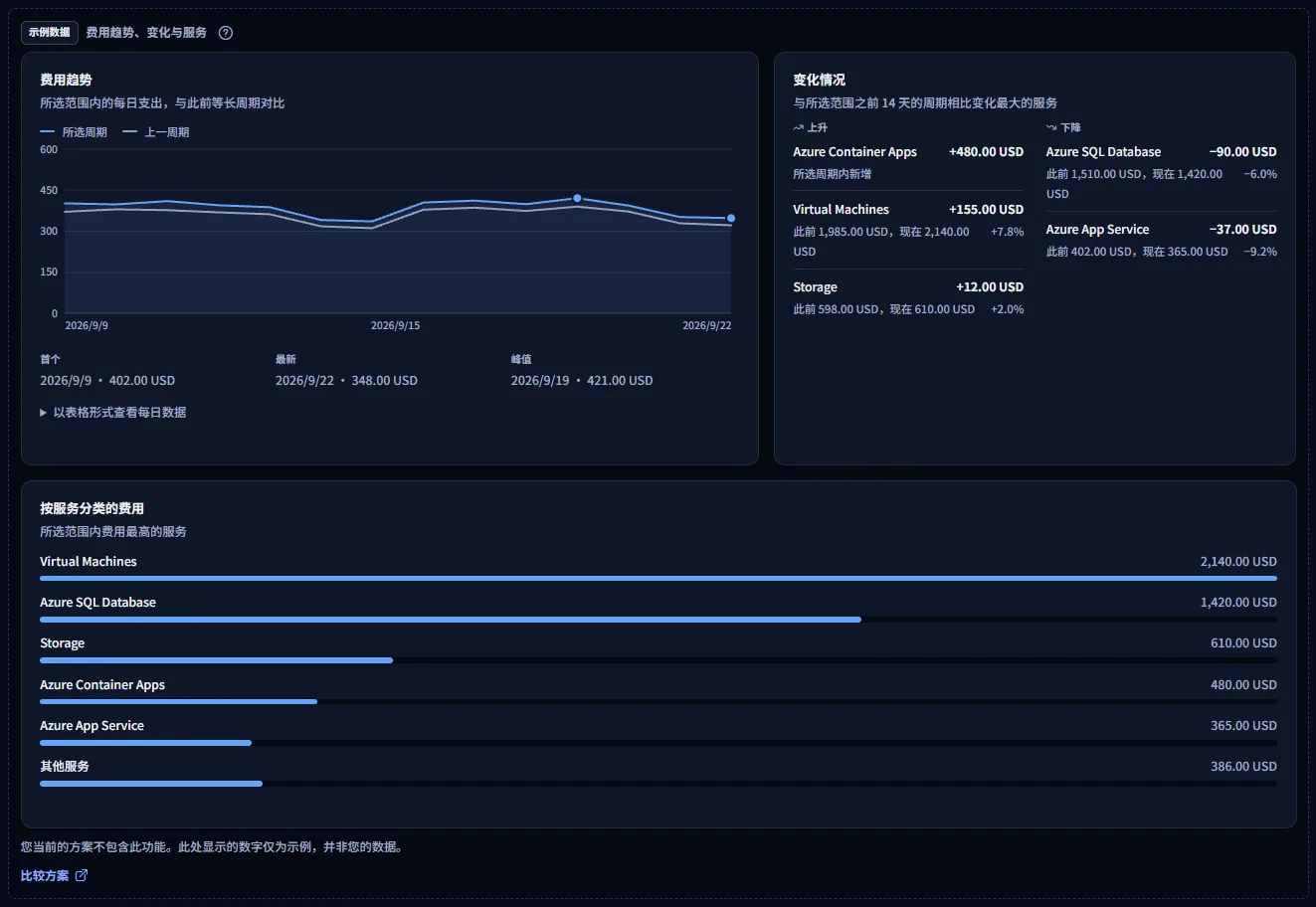
Task: Click the 按服务分类的费用 card heading
Action: point(92,508)
